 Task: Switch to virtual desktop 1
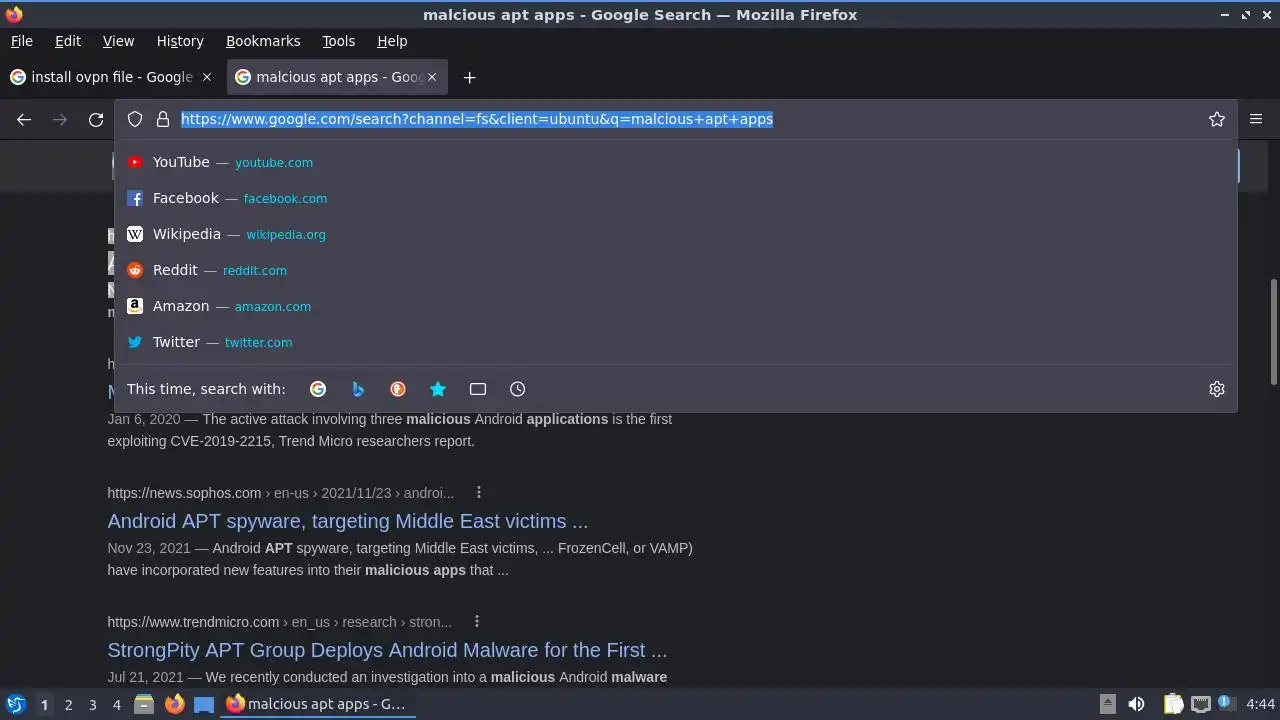(44, 704)
